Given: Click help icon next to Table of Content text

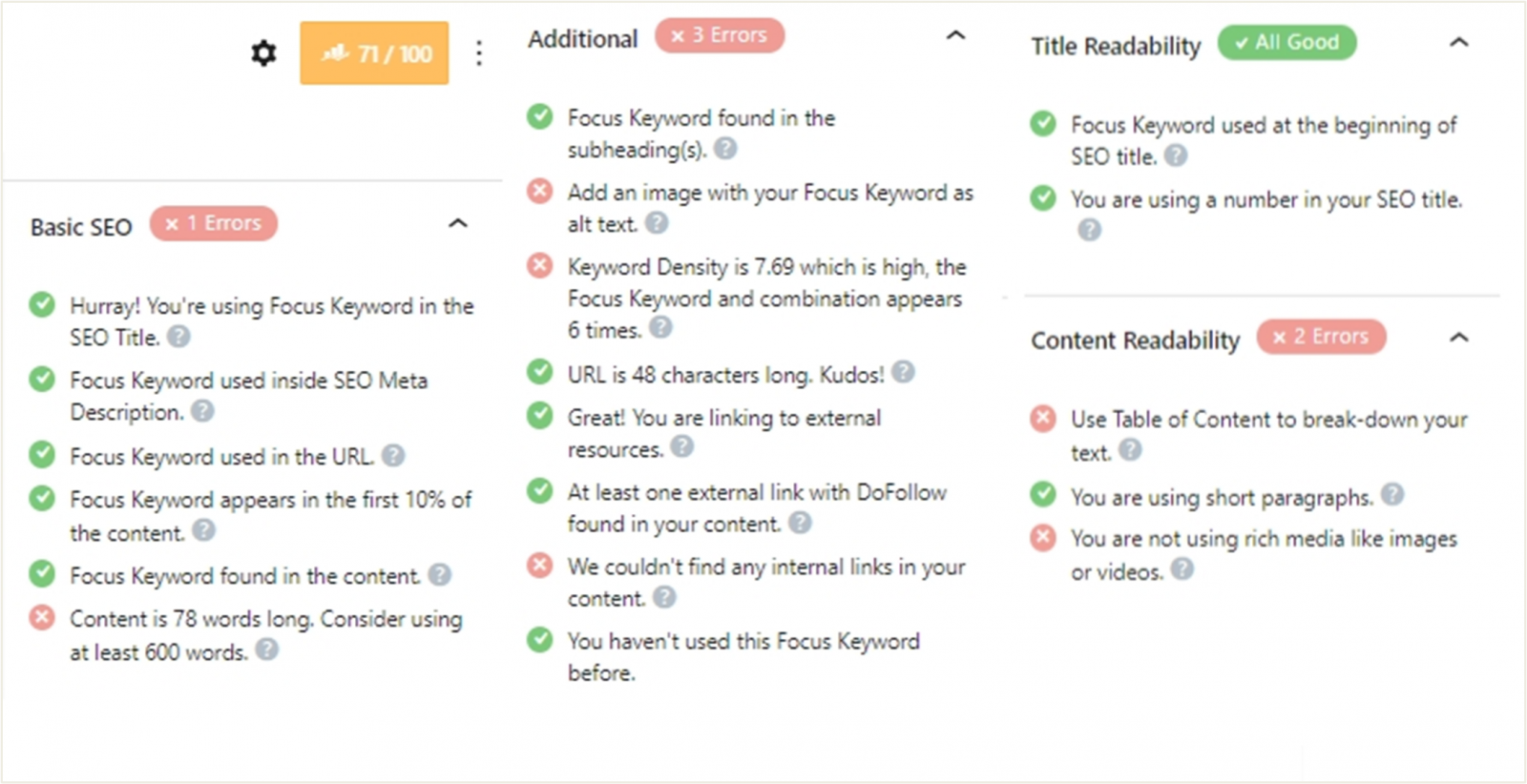Looking at the screenshot, I should (x=1130, y=449).
